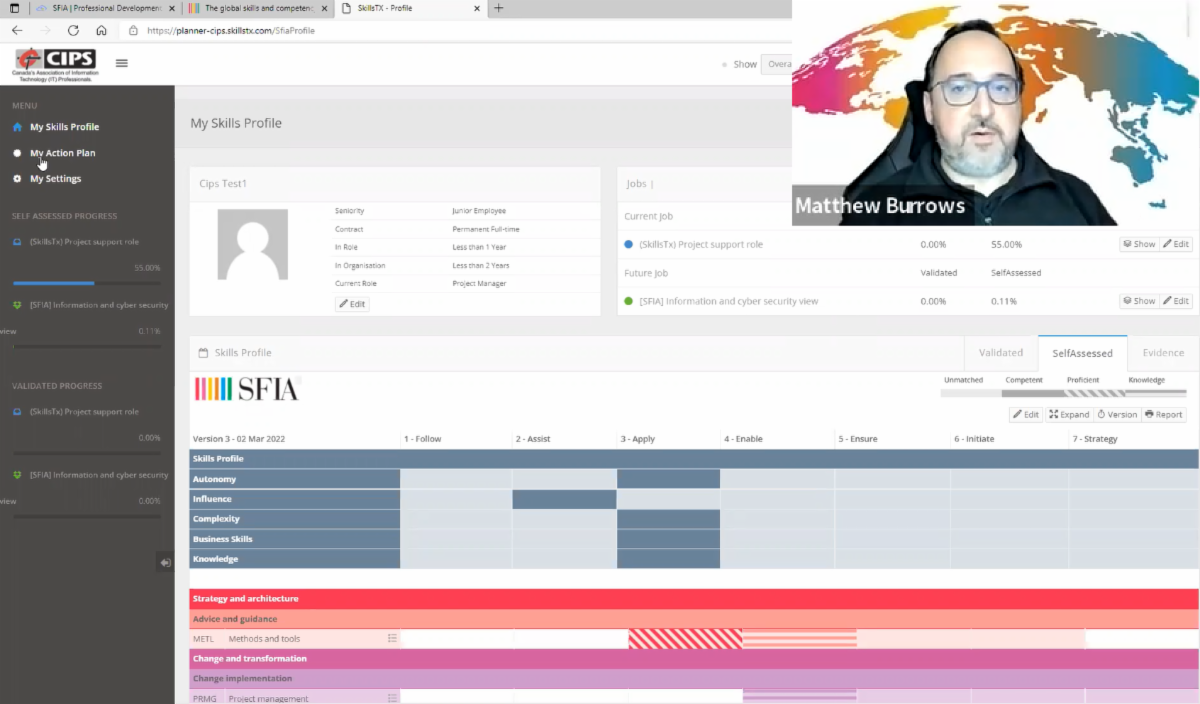Open list icon for Methods and tools row
Viewport: 1200px width, 704px height.
(x=392, y=639)
